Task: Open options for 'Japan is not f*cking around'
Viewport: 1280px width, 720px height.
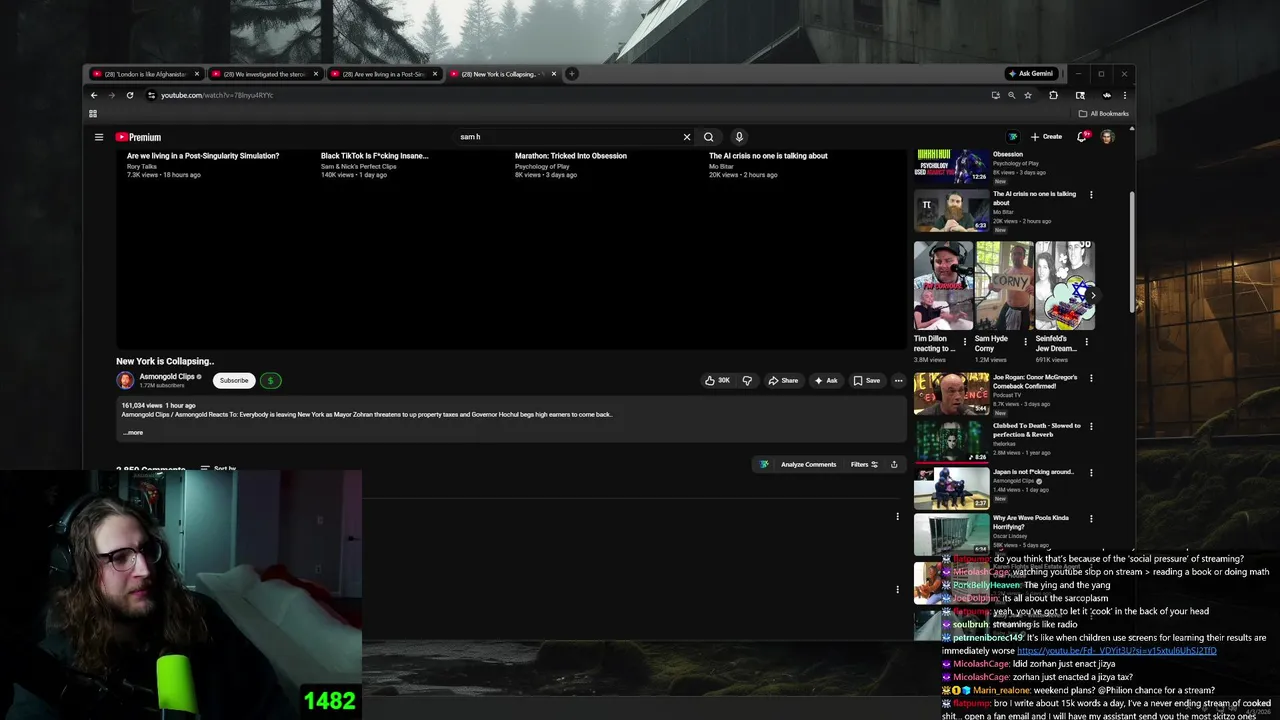Action: coord(1091,472)
